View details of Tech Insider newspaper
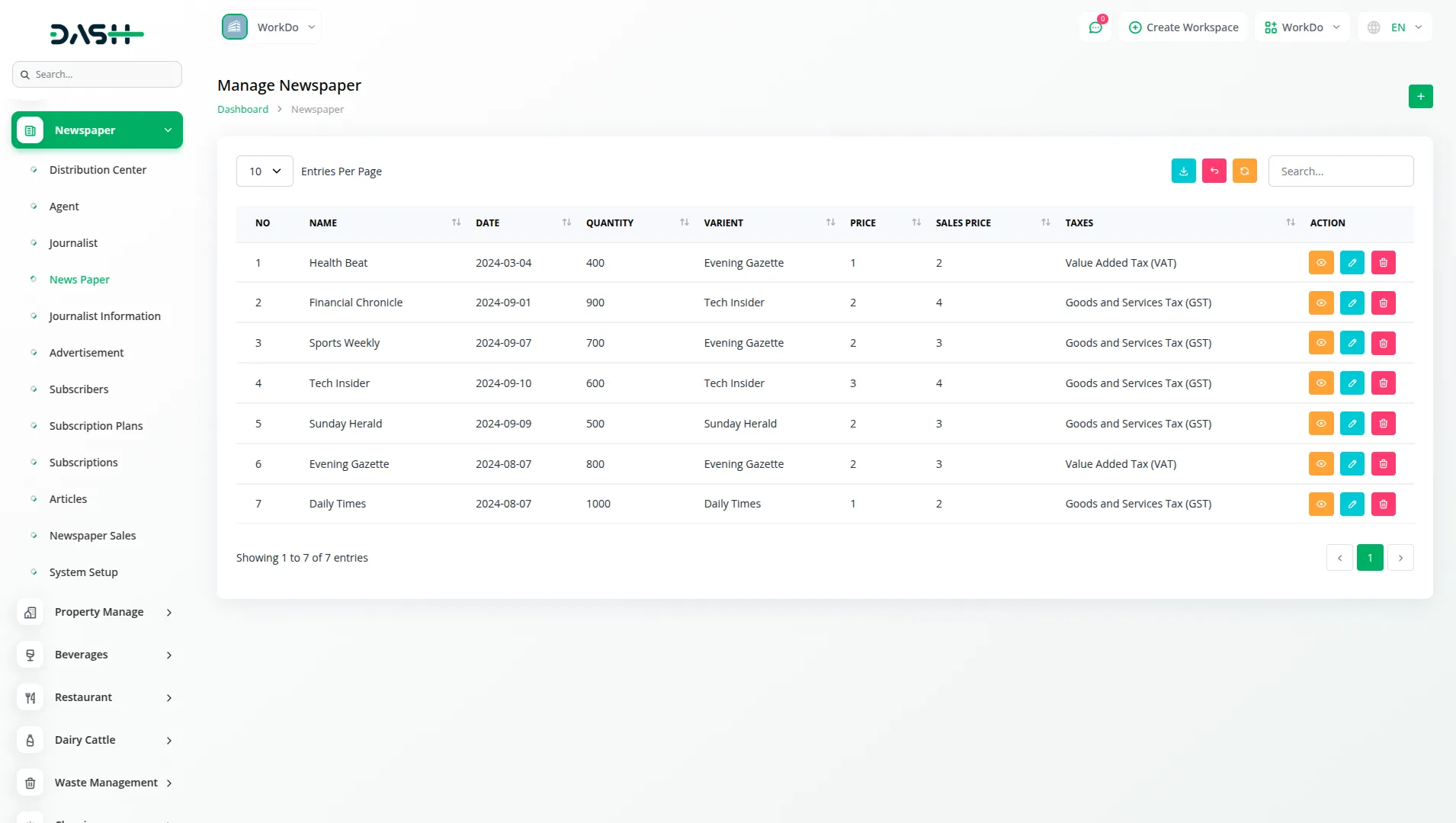 tap(1320, 383)
